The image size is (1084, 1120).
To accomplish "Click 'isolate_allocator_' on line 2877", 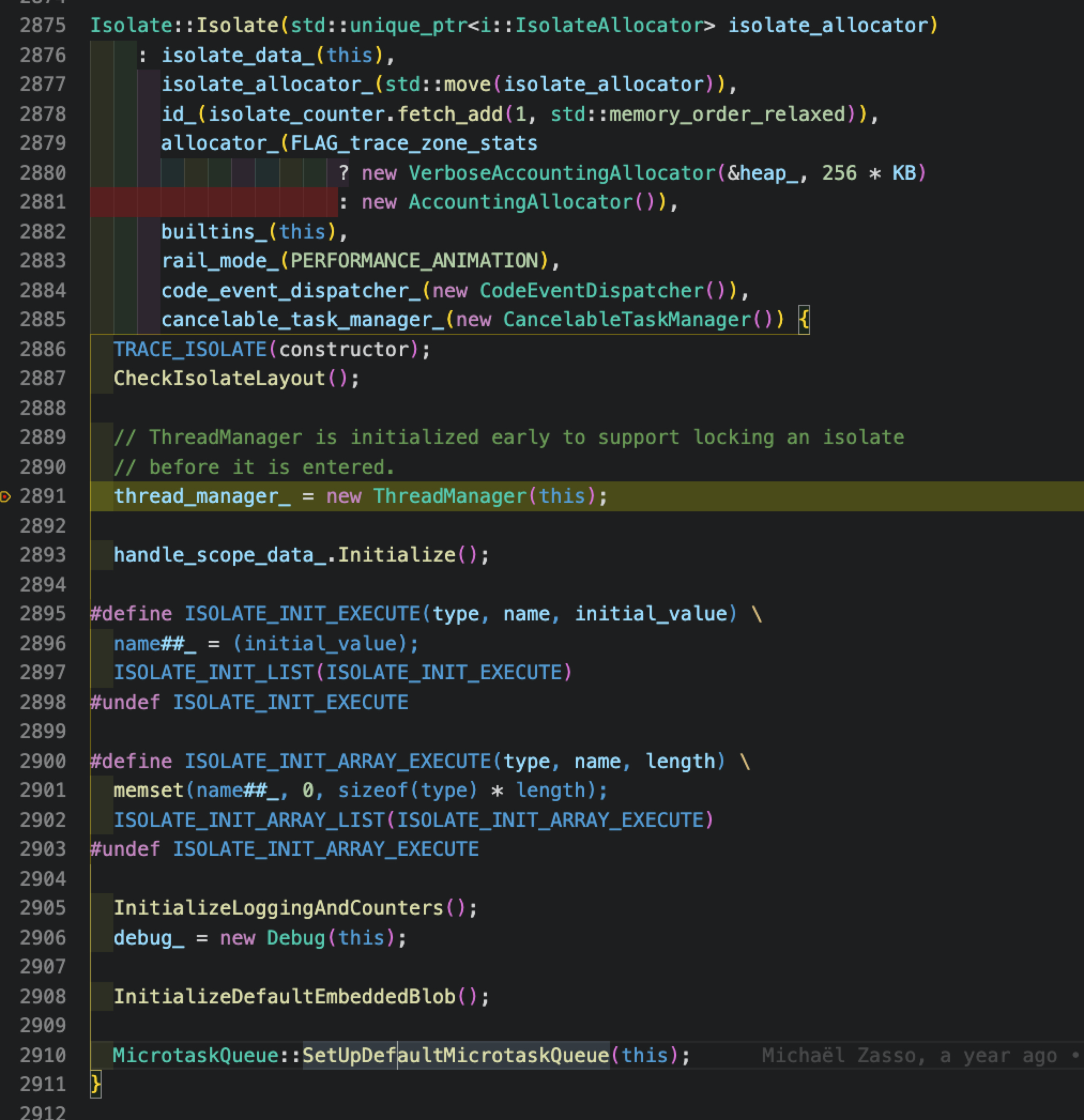I will point(267,85).
